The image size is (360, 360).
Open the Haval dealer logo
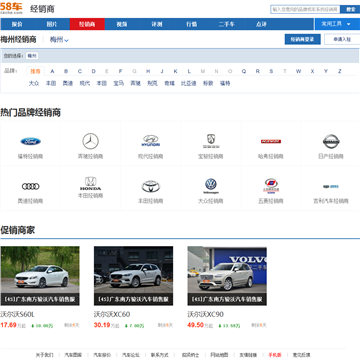[x=271, y=142]
